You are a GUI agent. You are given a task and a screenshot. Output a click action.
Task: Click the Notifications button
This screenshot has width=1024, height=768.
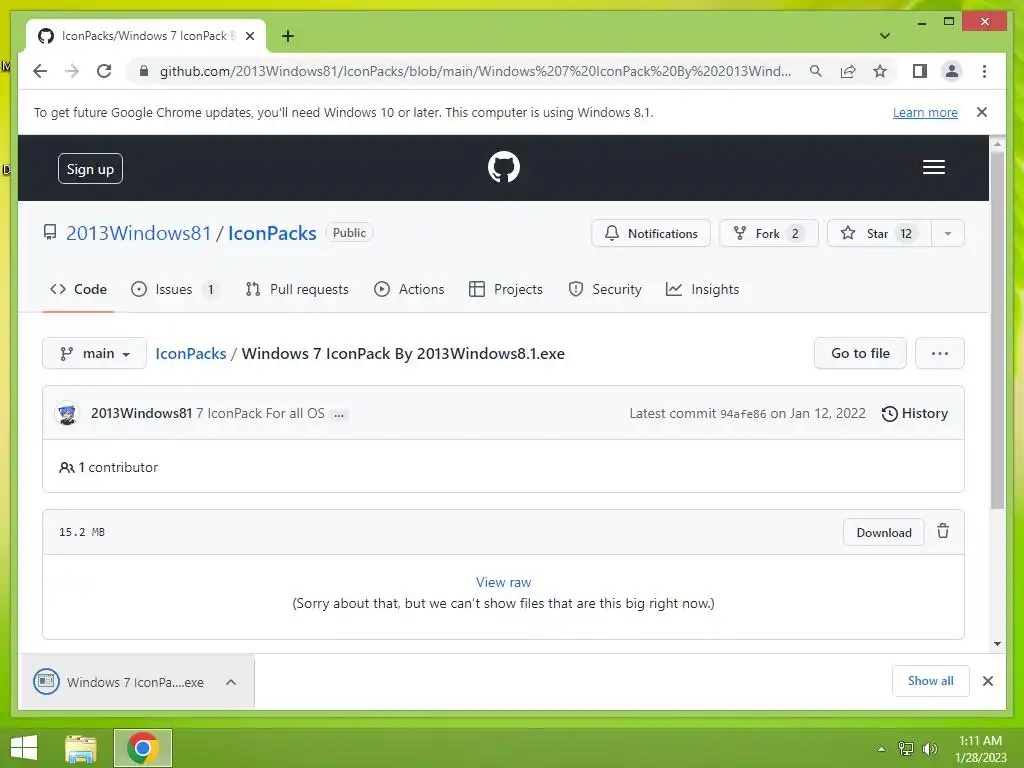pos(650,233)
